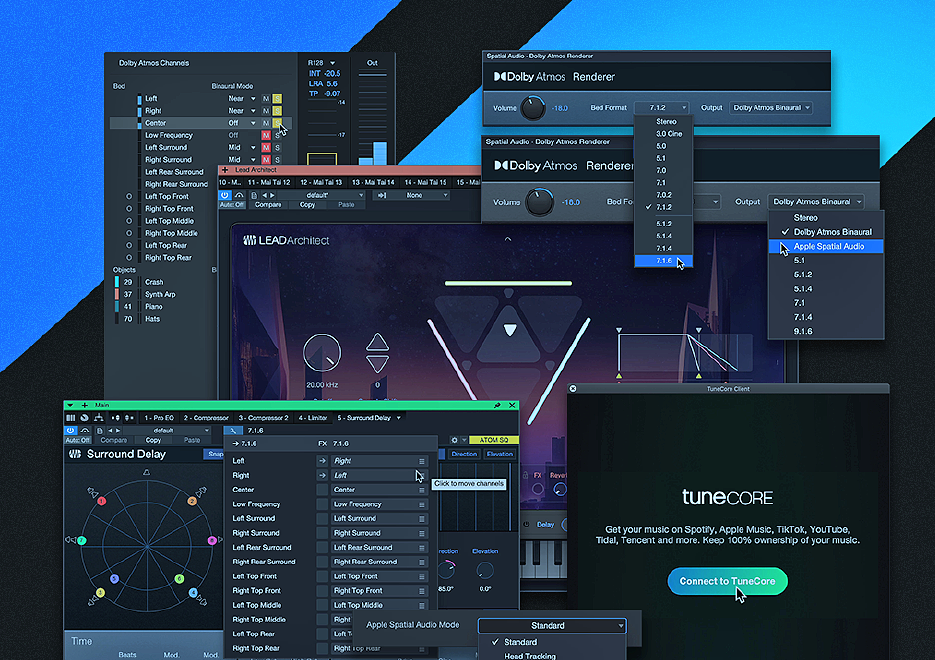Screen dimensions: 935x660
Task: Click Compare in Surround Delay window
Action: [x=113, y=441]
